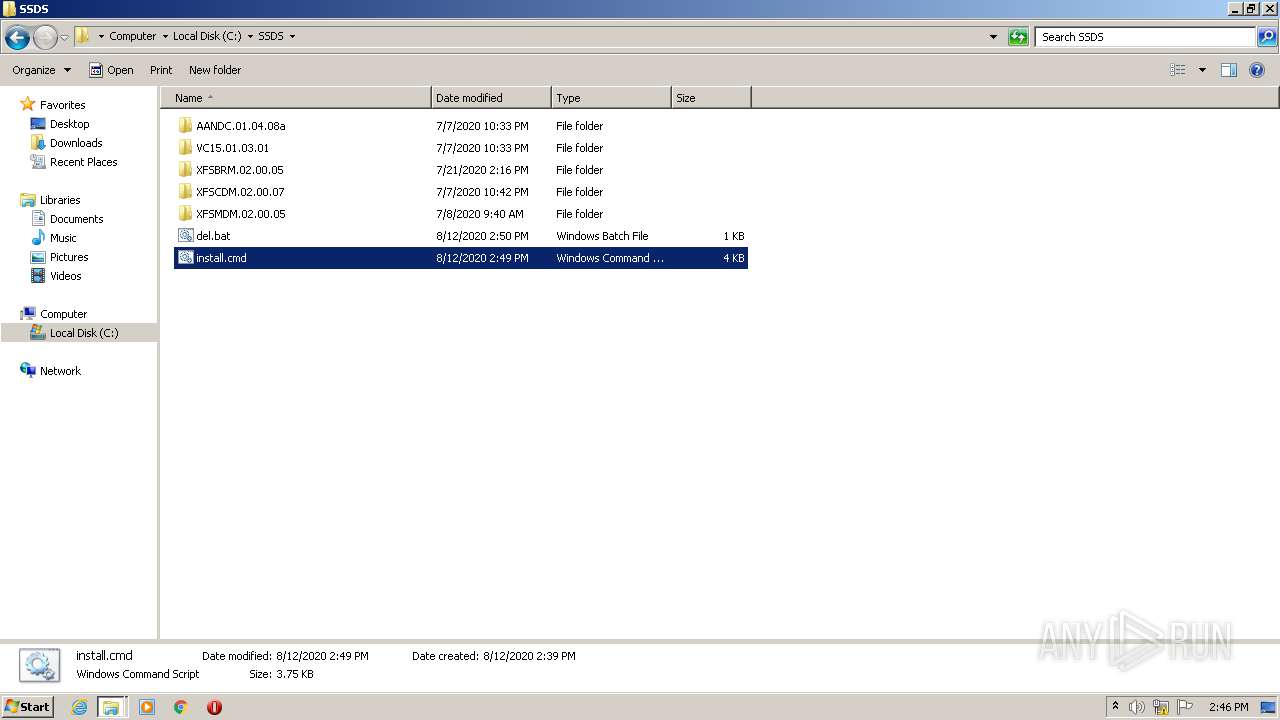
Task: Toggle the preview pane icon
Action: coord(1229,70)
